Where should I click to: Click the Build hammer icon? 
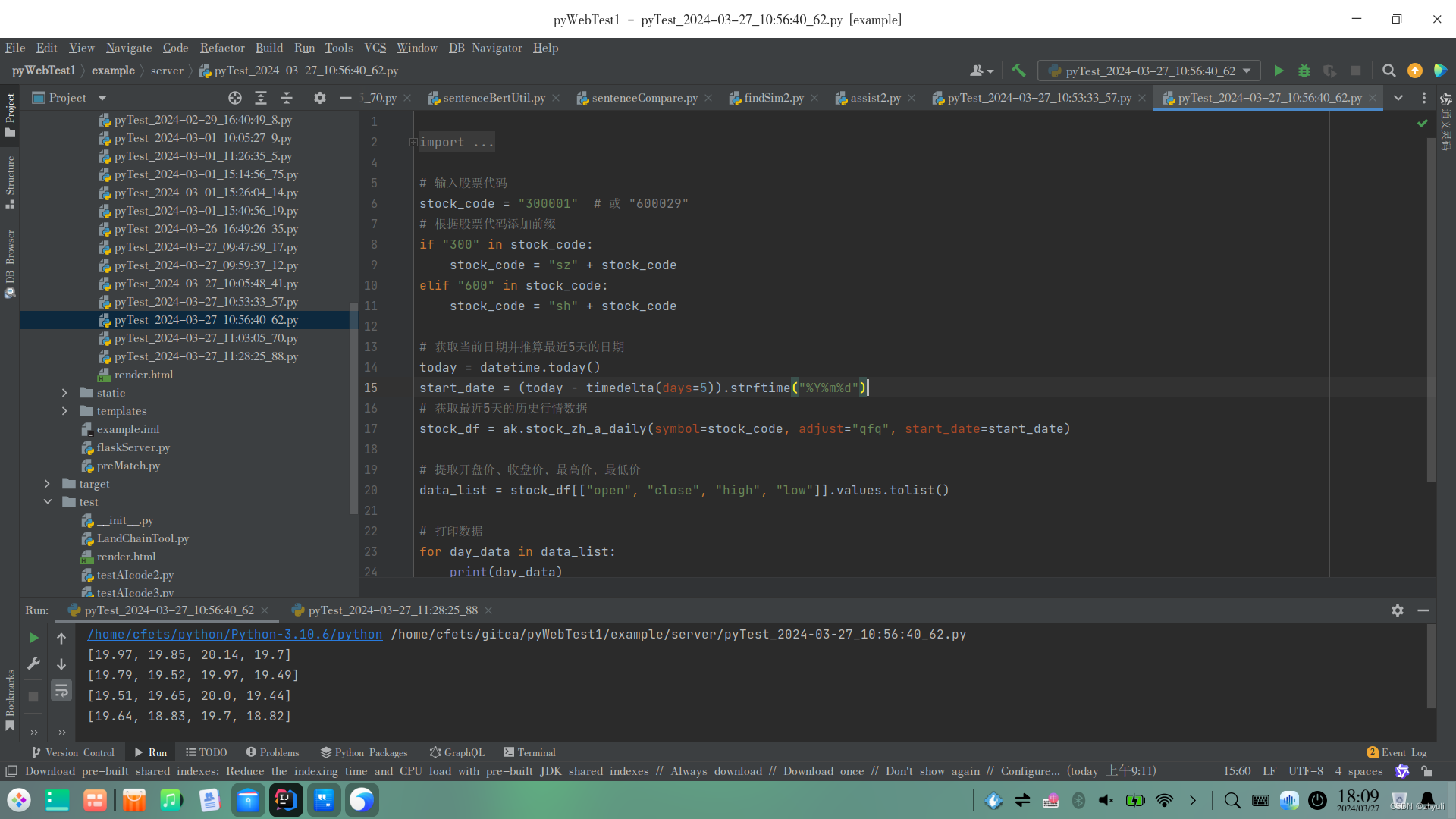click(1018, 71)
